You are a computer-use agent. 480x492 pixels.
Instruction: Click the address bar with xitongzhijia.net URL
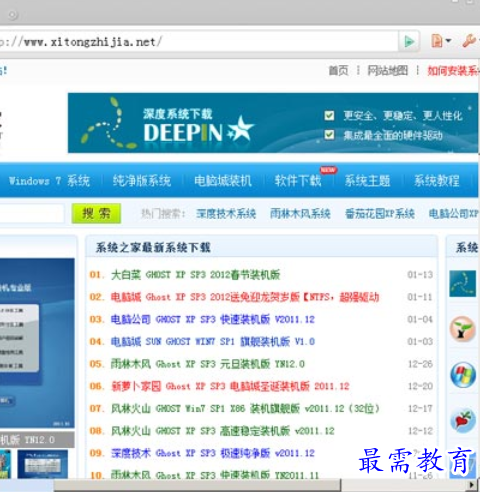[198, 42]
